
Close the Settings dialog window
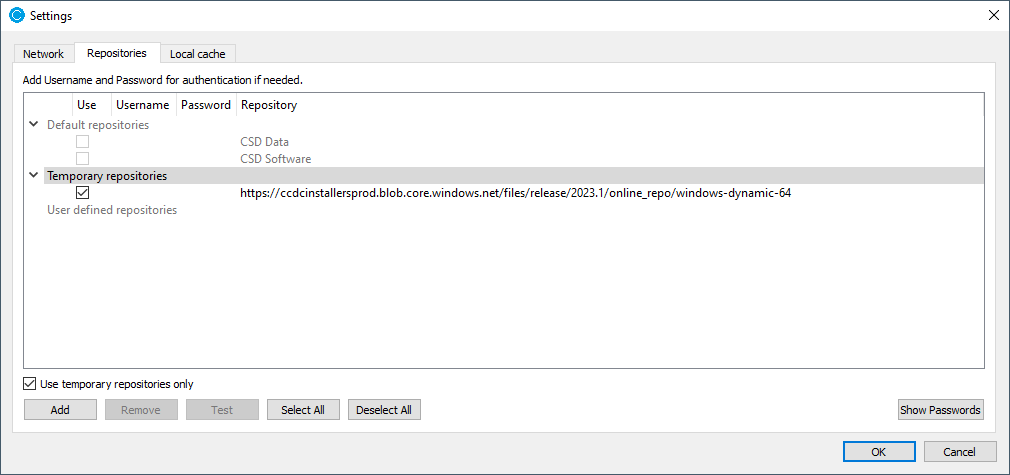point(993,16)
